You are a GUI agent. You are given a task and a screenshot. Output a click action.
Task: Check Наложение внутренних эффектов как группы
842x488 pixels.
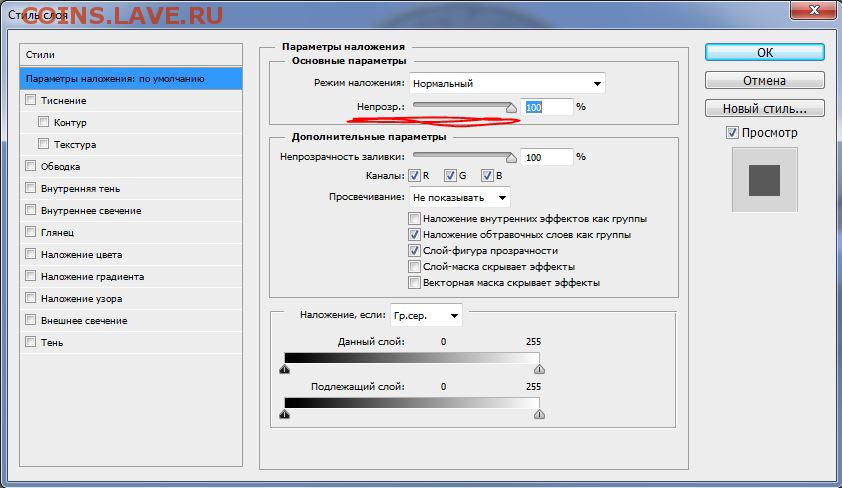(x=414, y=218)
